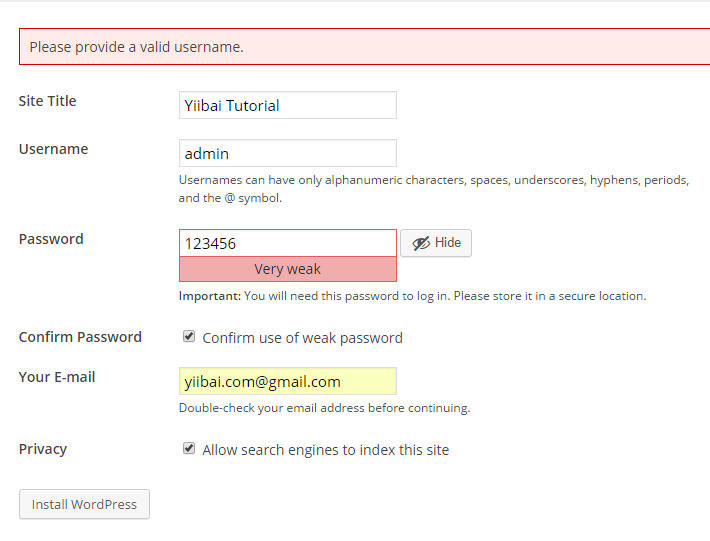Image resolution: width=710 pixels, height=541 pixels.
Task: Select the Password label text
Action: tap(51, 239)
